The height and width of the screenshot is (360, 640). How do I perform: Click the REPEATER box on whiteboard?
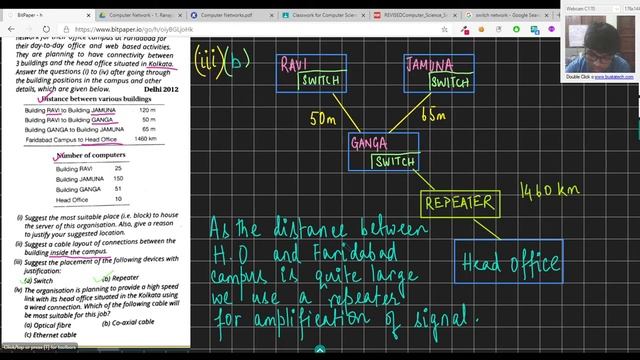coord(460,203)
